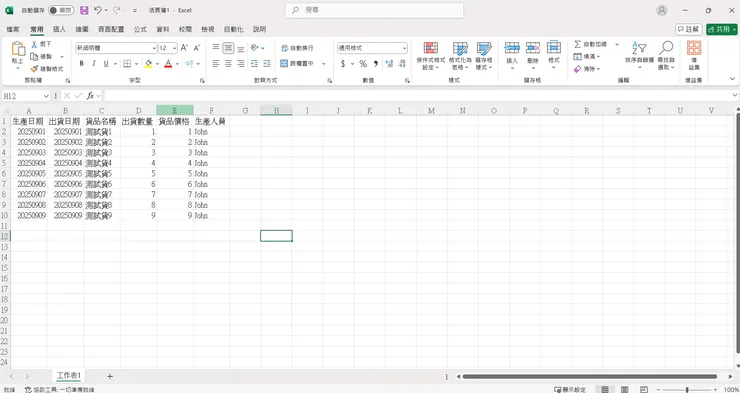Toggle middle align (selected) button
Viewport: 740px width, 393px height.
[228, 48]
